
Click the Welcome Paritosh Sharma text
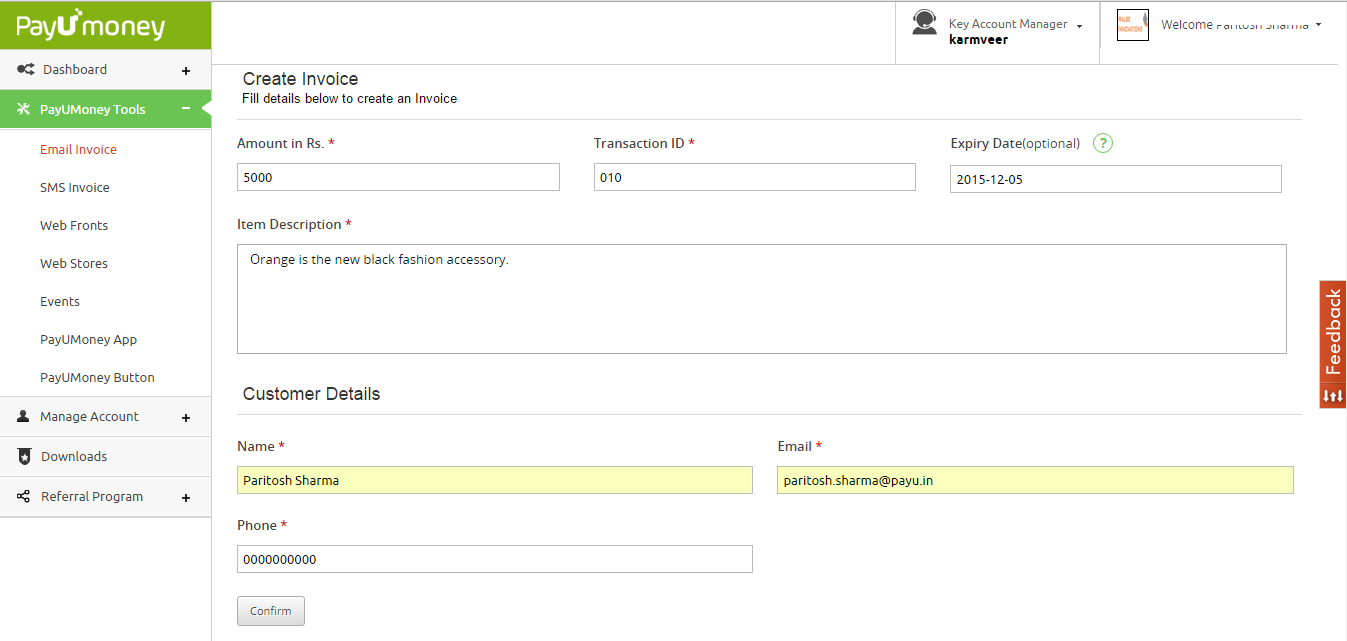point(1235,25)
